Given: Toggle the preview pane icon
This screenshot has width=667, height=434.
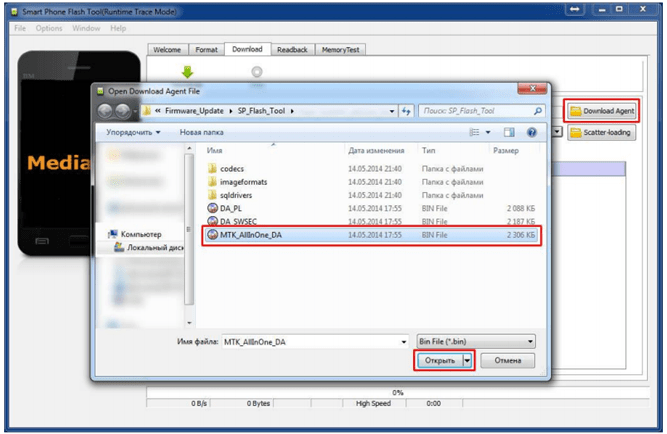Looking at the screenshot, I should (x=510, y=132).
